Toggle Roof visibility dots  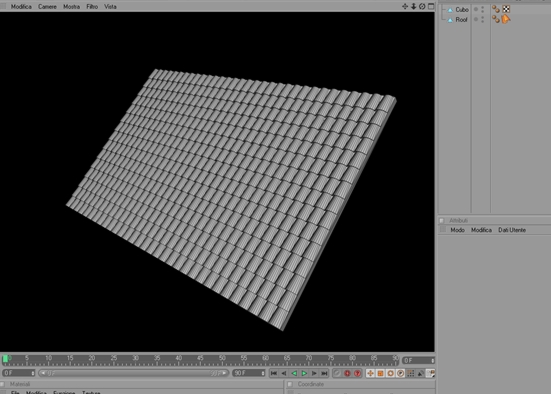pos(482,19)
